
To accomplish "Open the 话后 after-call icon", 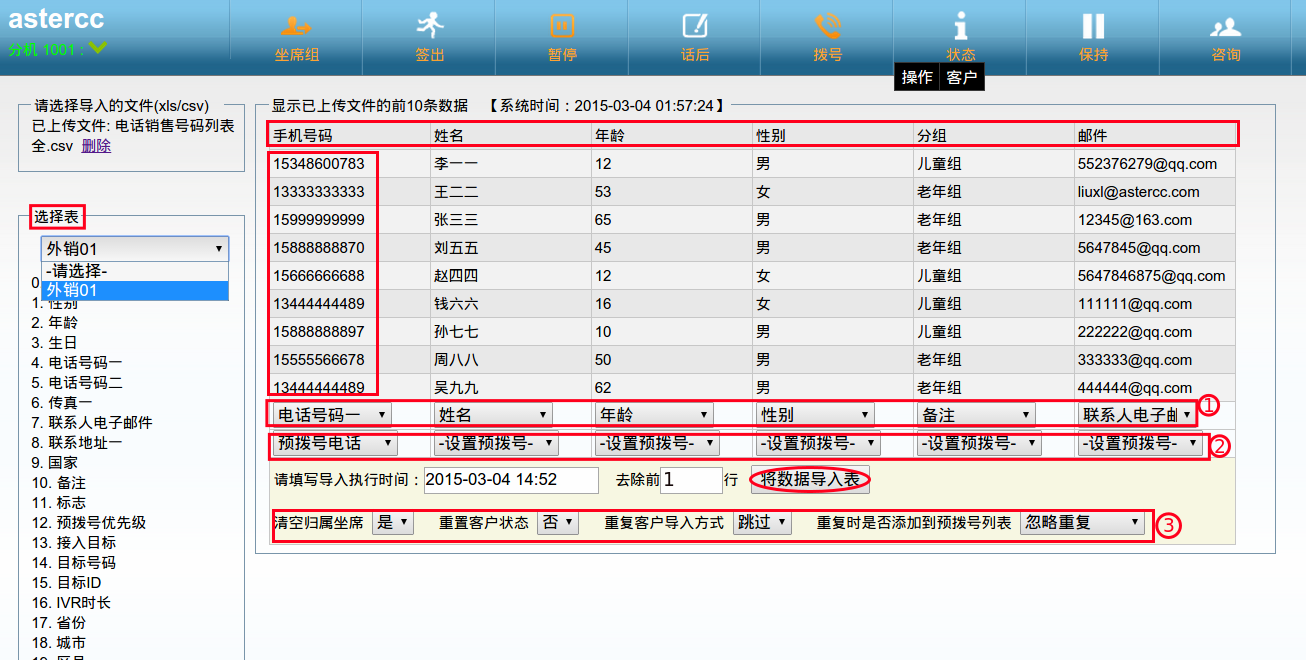I will pyautogui.click(x=695, y=26).
